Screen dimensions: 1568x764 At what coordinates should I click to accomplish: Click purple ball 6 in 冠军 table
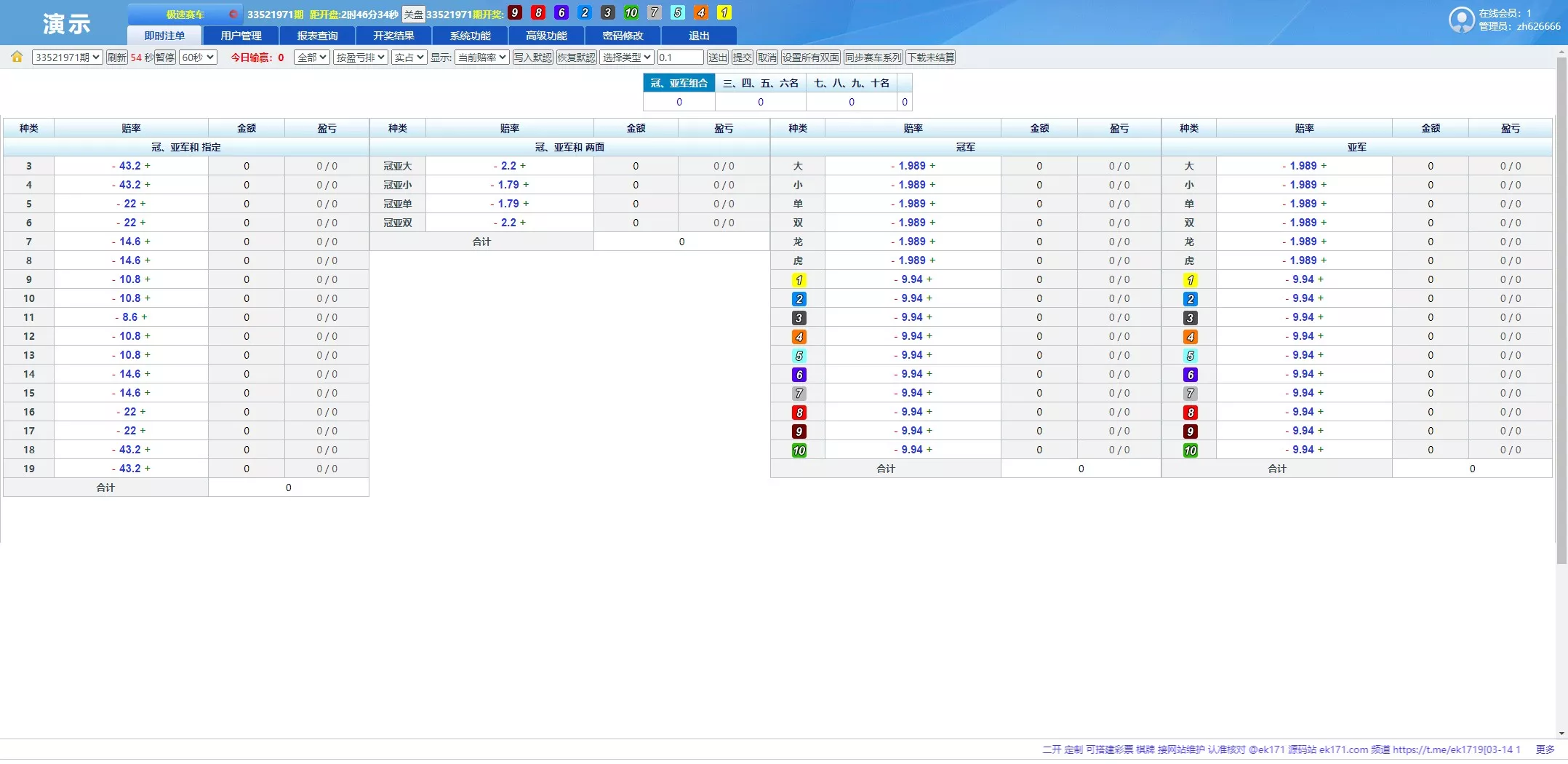(x=799, y=375)
